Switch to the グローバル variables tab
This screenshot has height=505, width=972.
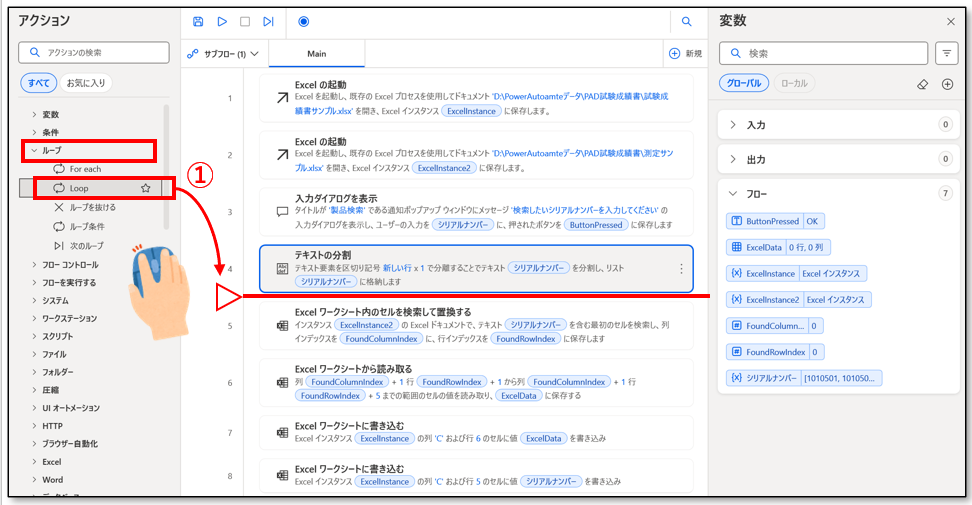click(x=743, y=84)
